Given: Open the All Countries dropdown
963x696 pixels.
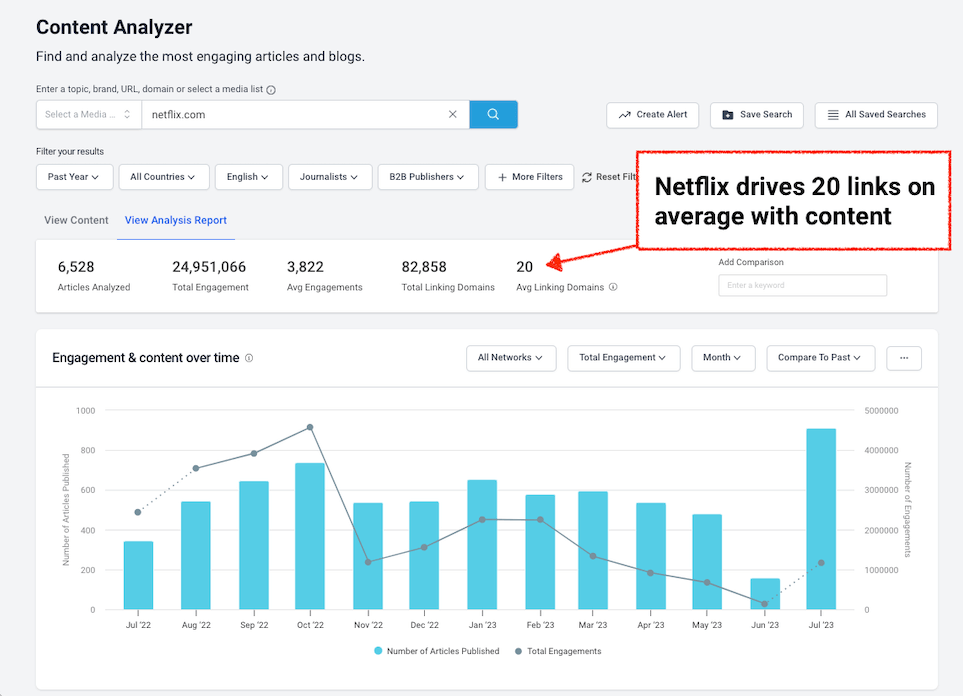Looking at the screenshot, I should [x=163, y=177].
